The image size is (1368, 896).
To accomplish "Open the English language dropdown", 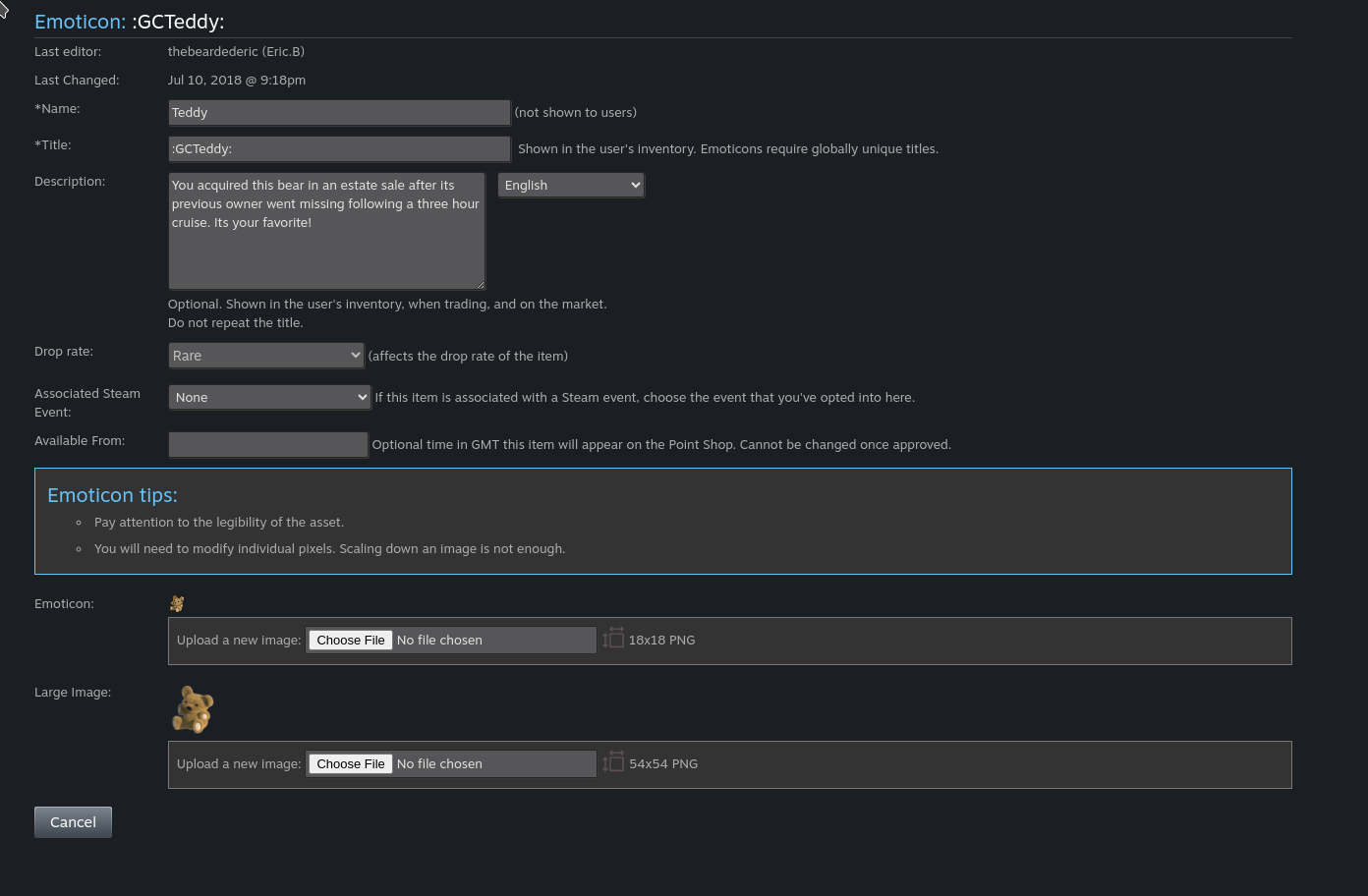I will click(571, 185).
